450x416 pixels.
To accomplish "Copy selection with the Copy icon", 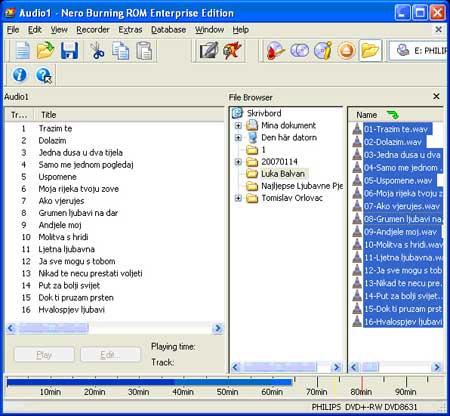I will [120, 51].
